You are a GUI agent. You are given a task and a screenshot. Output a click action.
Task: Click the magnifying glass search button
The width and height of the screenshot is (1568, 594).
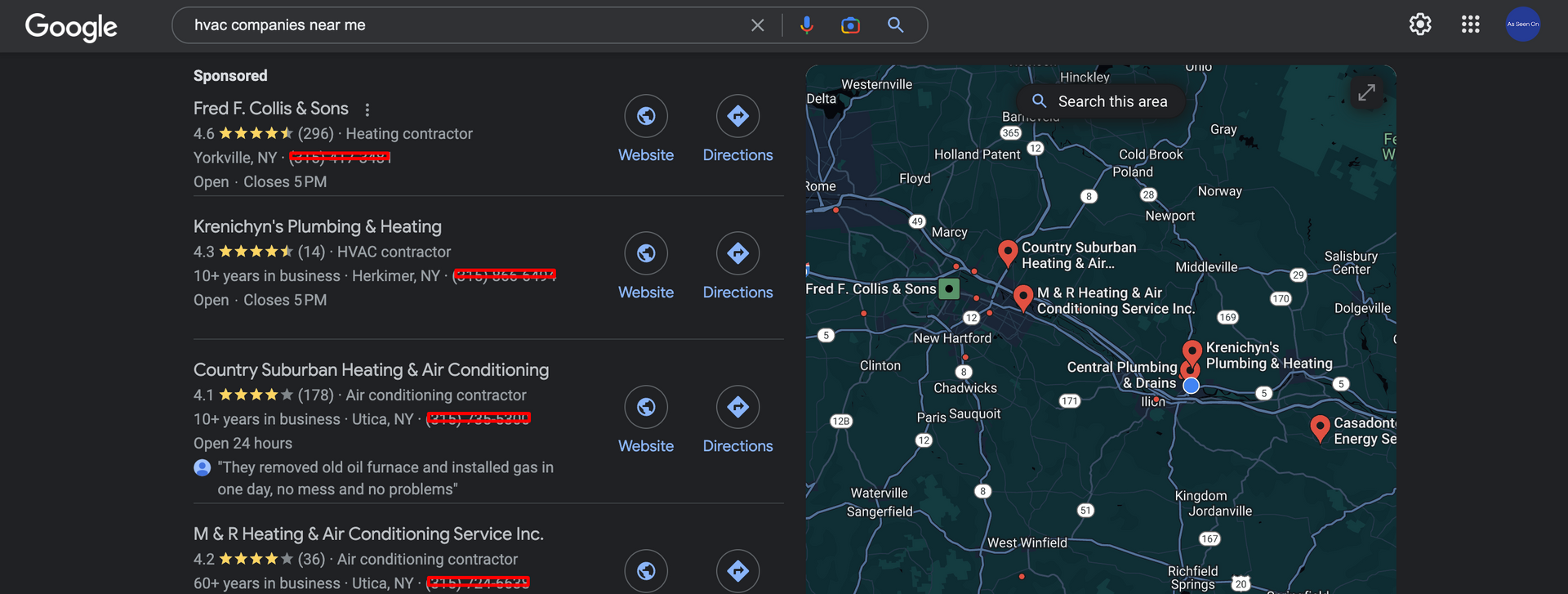895,25
